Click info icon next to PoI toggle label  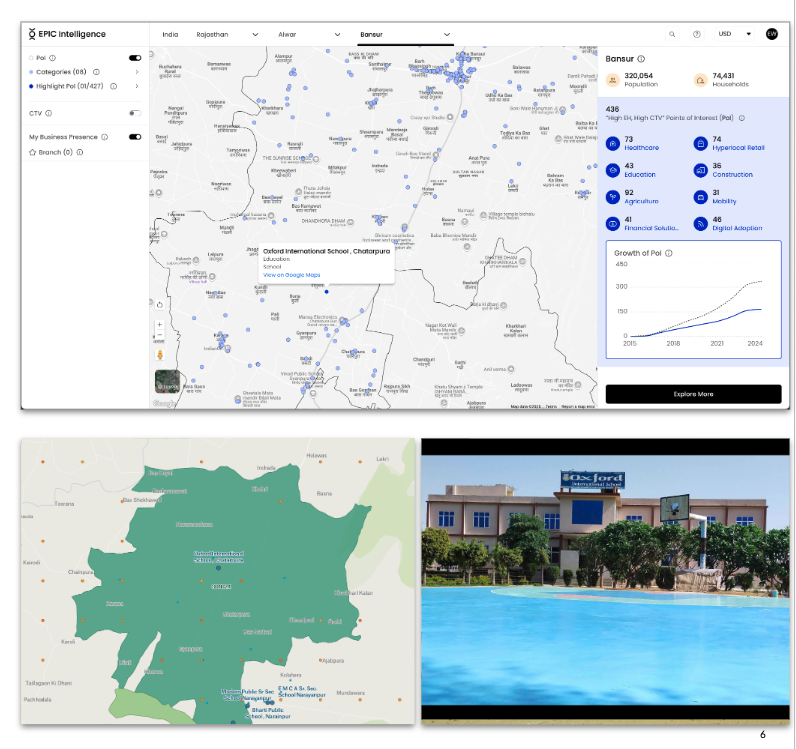[x=52, y=58]
